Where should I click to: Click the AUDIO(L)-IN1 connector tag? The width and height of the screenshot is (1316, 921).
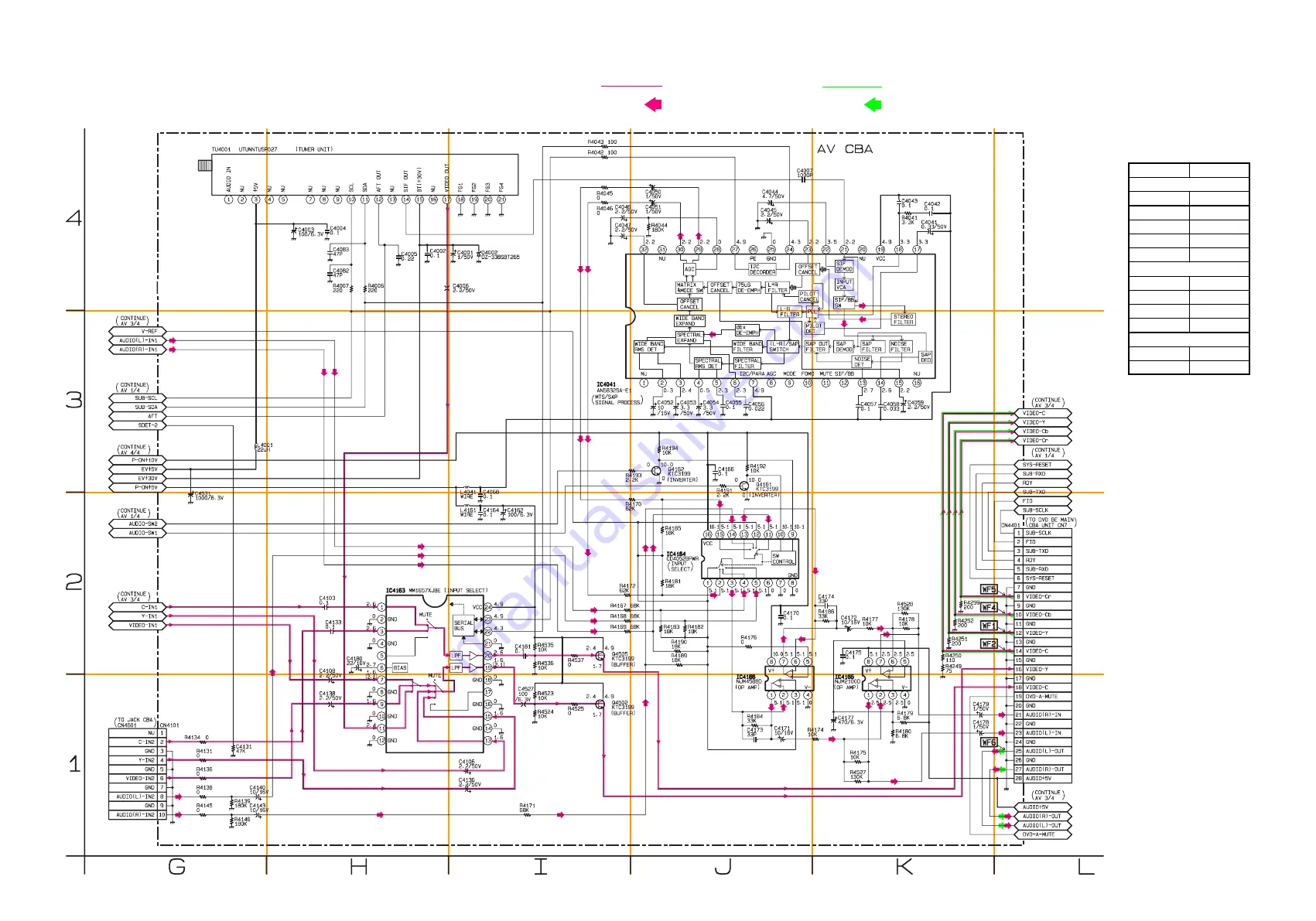coord(138,340)
